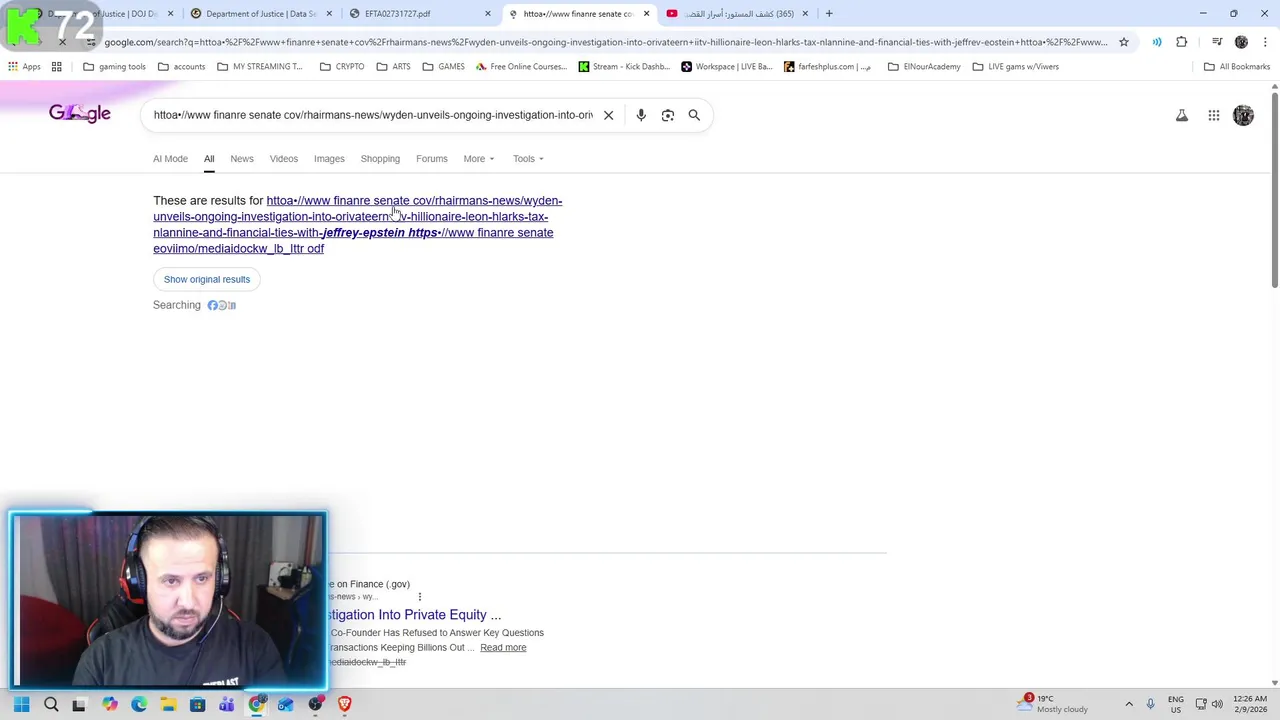Select the Forums results tab

point(432,159)
